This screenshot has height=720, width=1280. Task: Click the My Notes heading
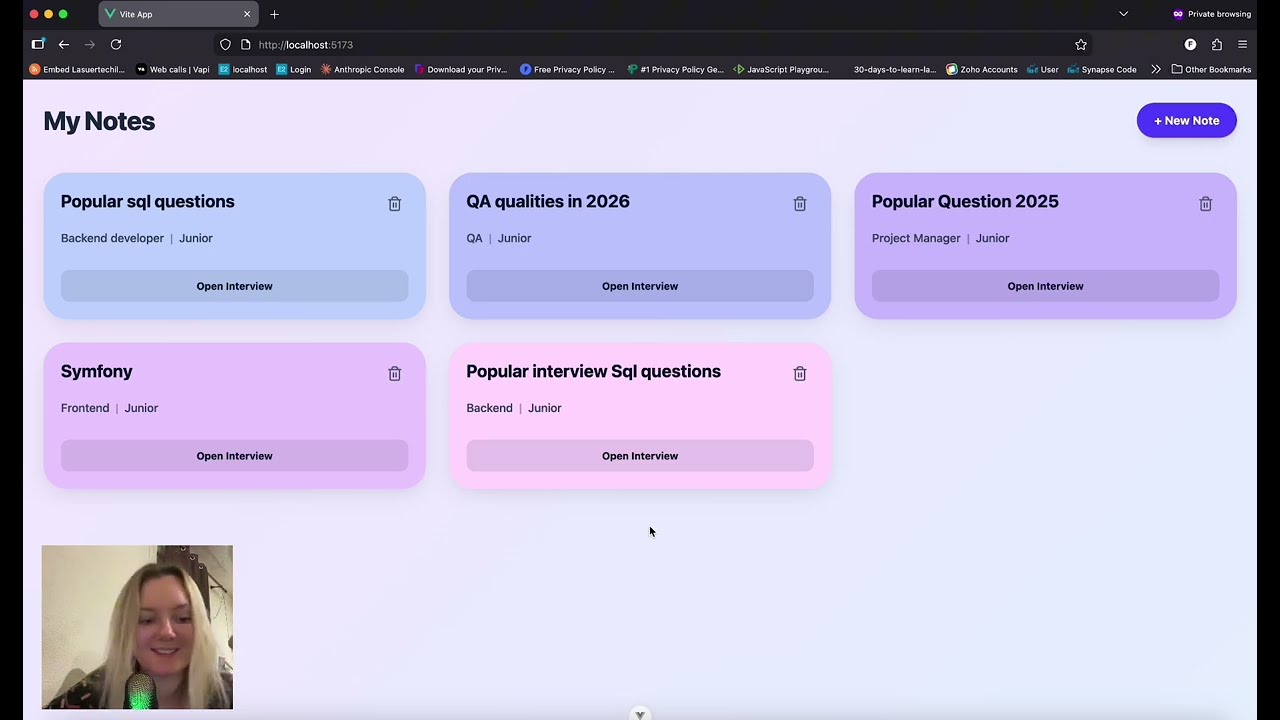(99, 121)
